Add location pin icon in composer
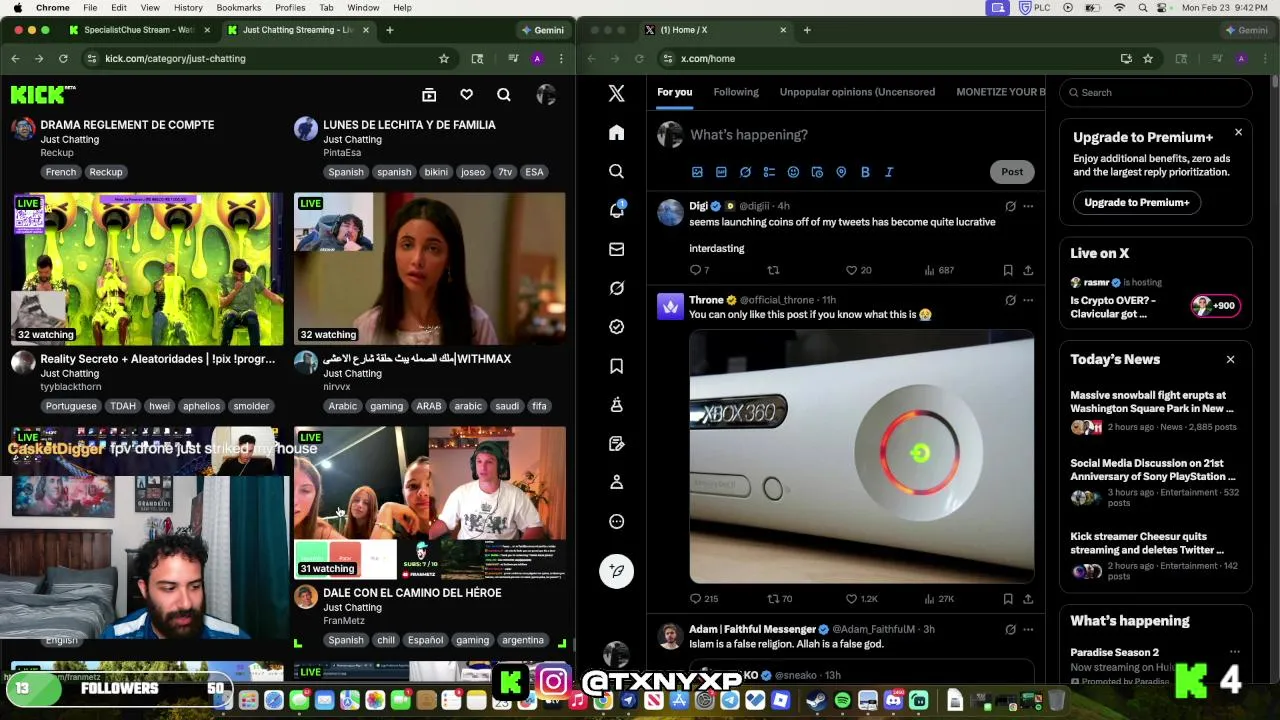Viewport: 1280px width, 720px height. tap(841, 172)
